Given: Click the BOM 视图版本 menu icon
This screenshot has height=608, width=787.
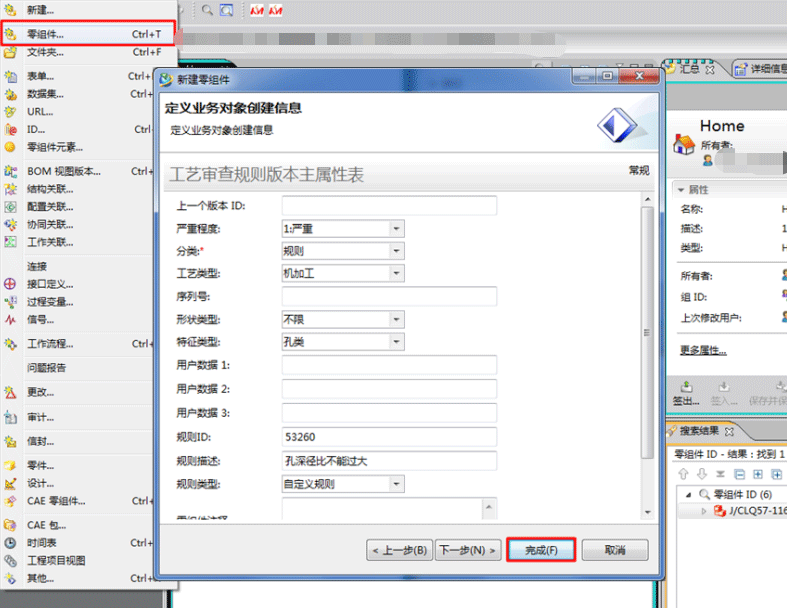Looking at the screenshot, I should click(10, 171).
